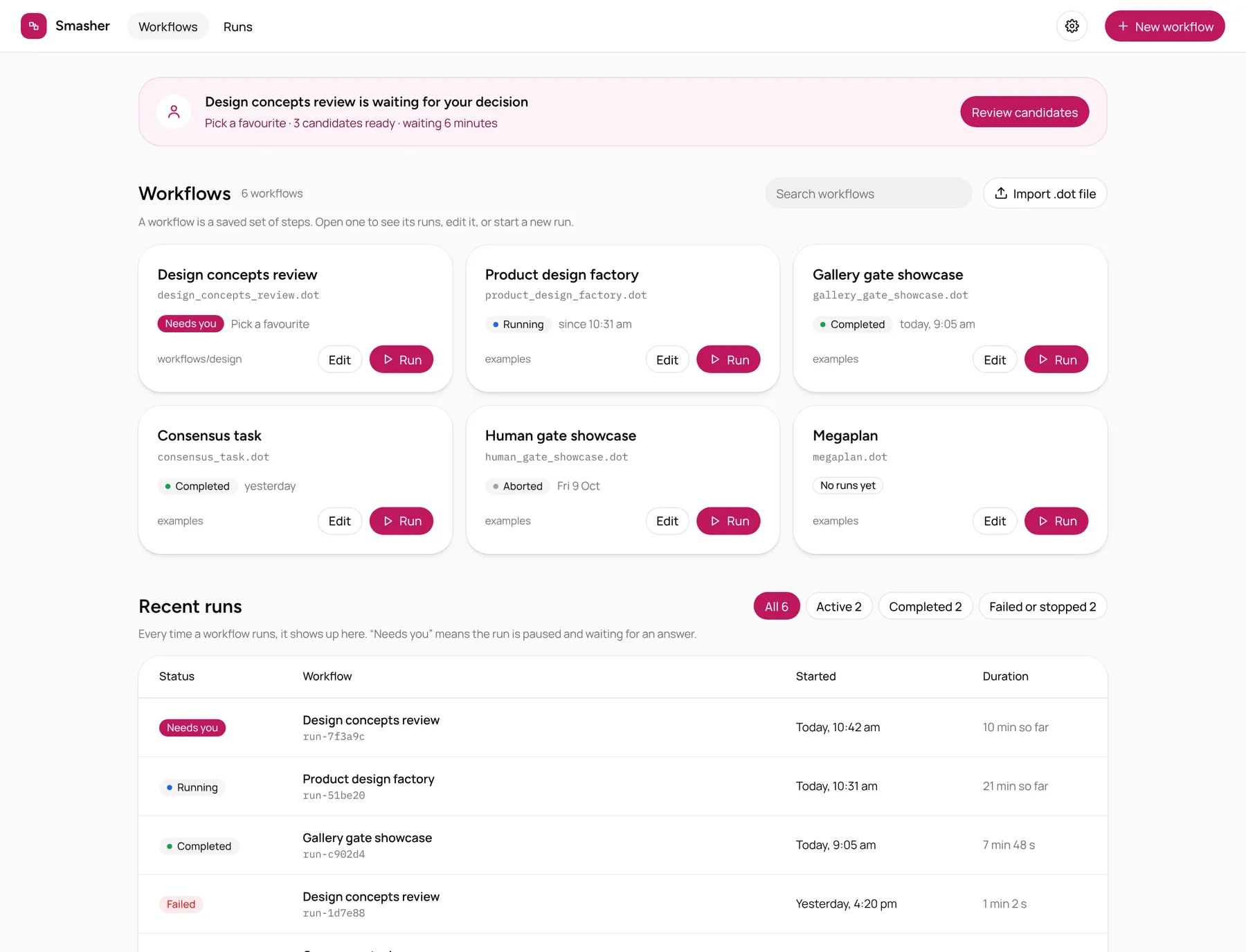Click the Smasher logo icon
This screenshot has width=1246, height=952.
tap(33, 26)
